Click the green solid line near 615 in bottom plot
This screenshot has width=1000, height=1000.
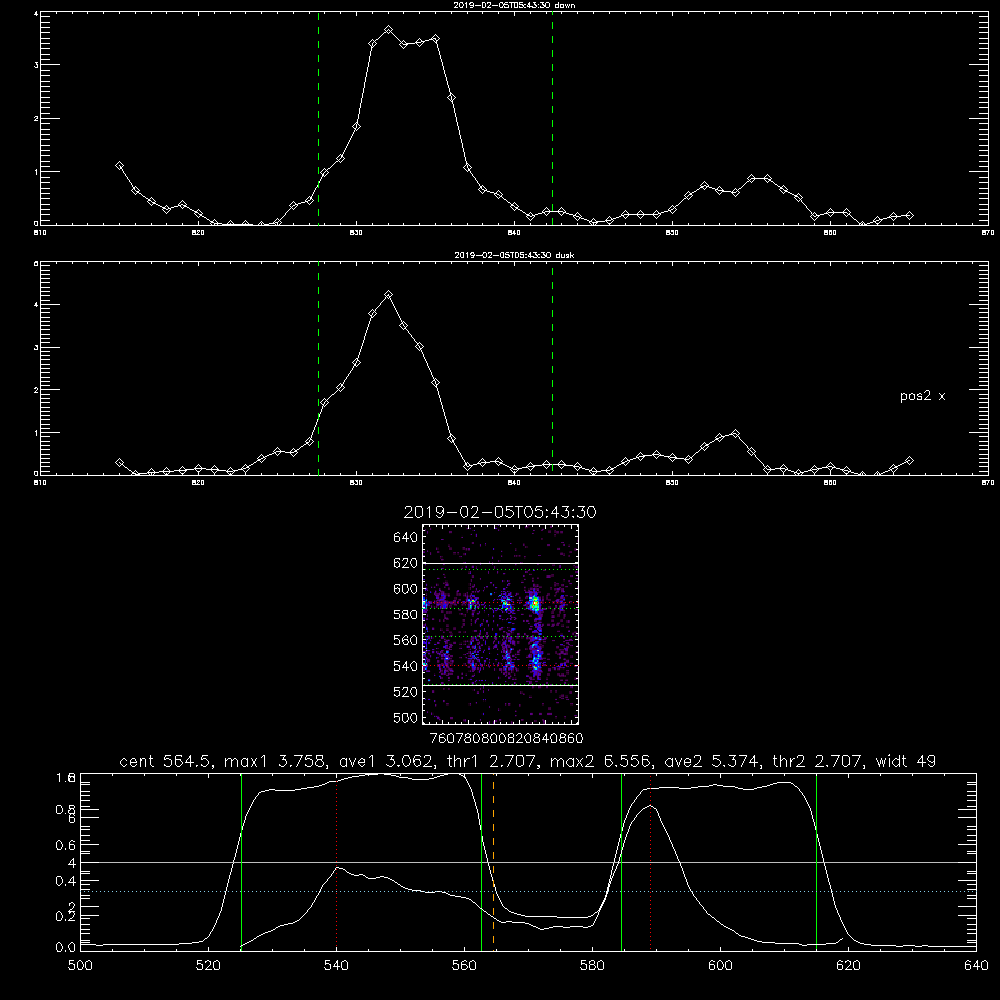[x=816, y=862]
